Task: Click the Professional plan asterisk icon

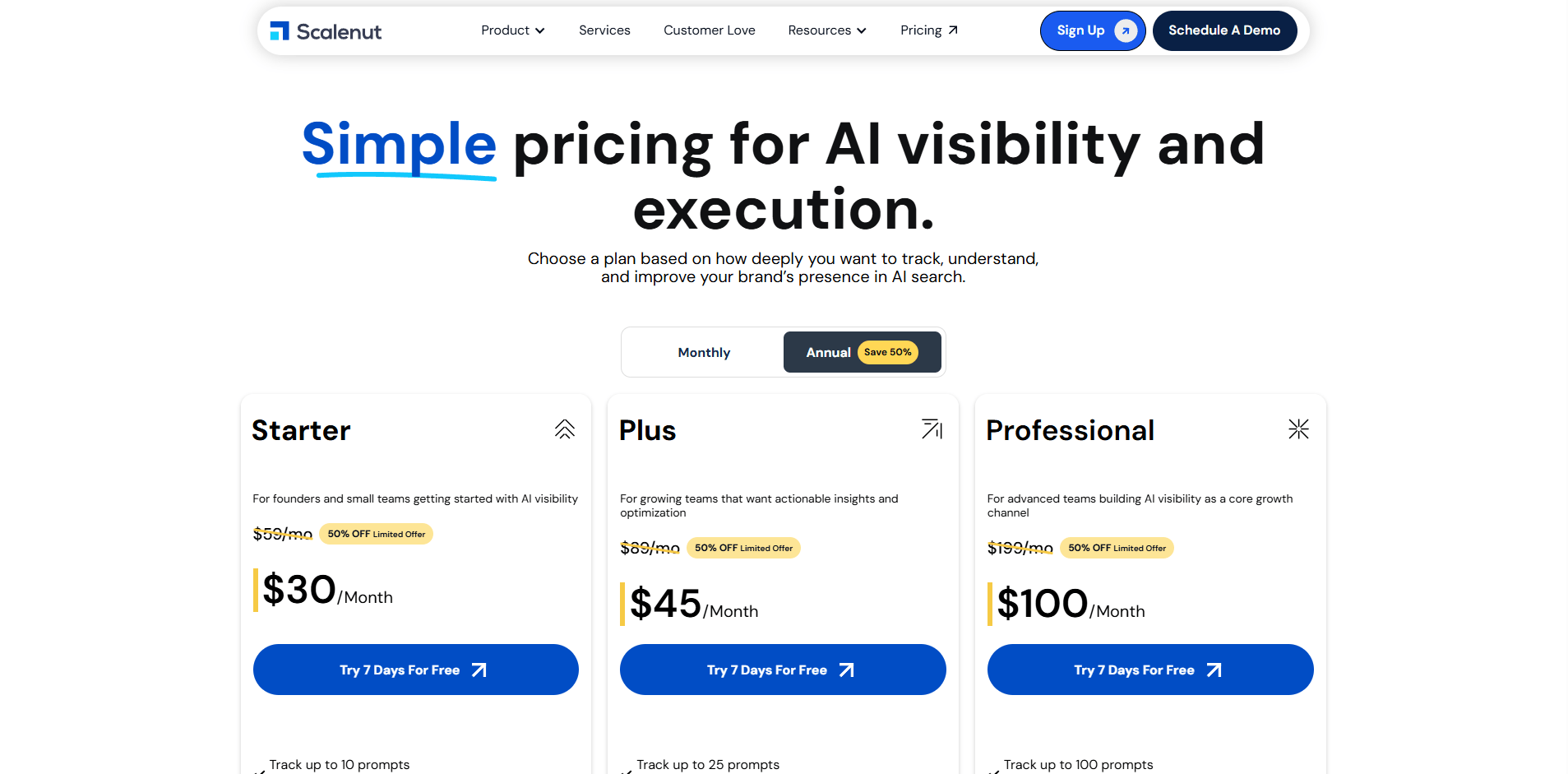Action: point(1298,429)
